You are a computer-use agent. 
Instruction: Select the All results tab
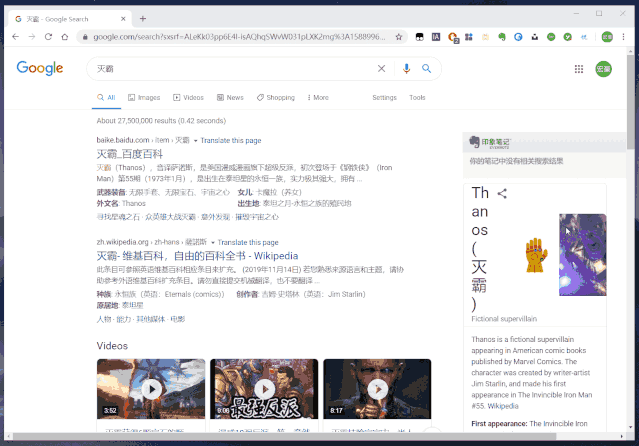106,97
